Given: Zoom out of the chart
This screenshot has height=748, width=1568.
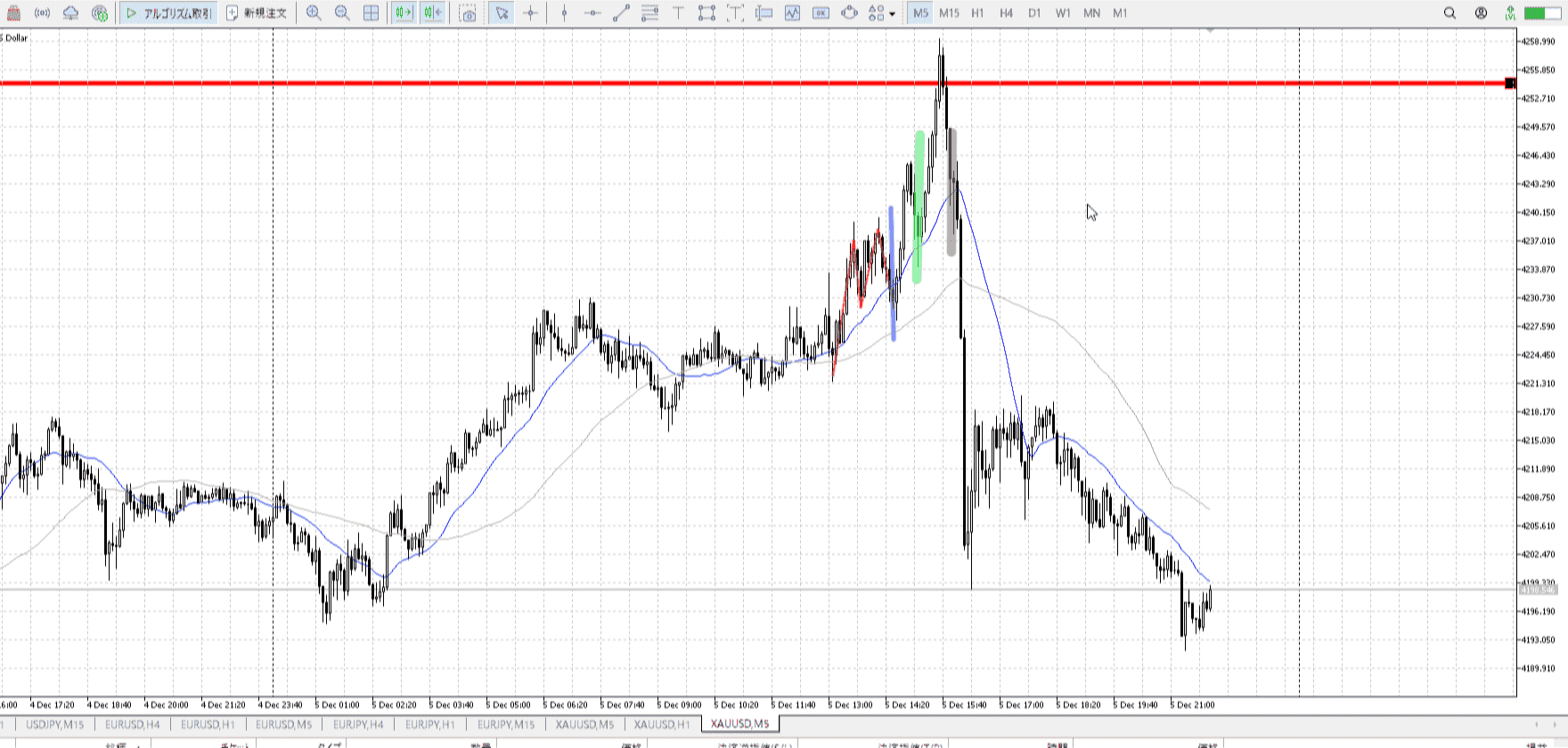Looking at the screenshot, I should point(342,13).
